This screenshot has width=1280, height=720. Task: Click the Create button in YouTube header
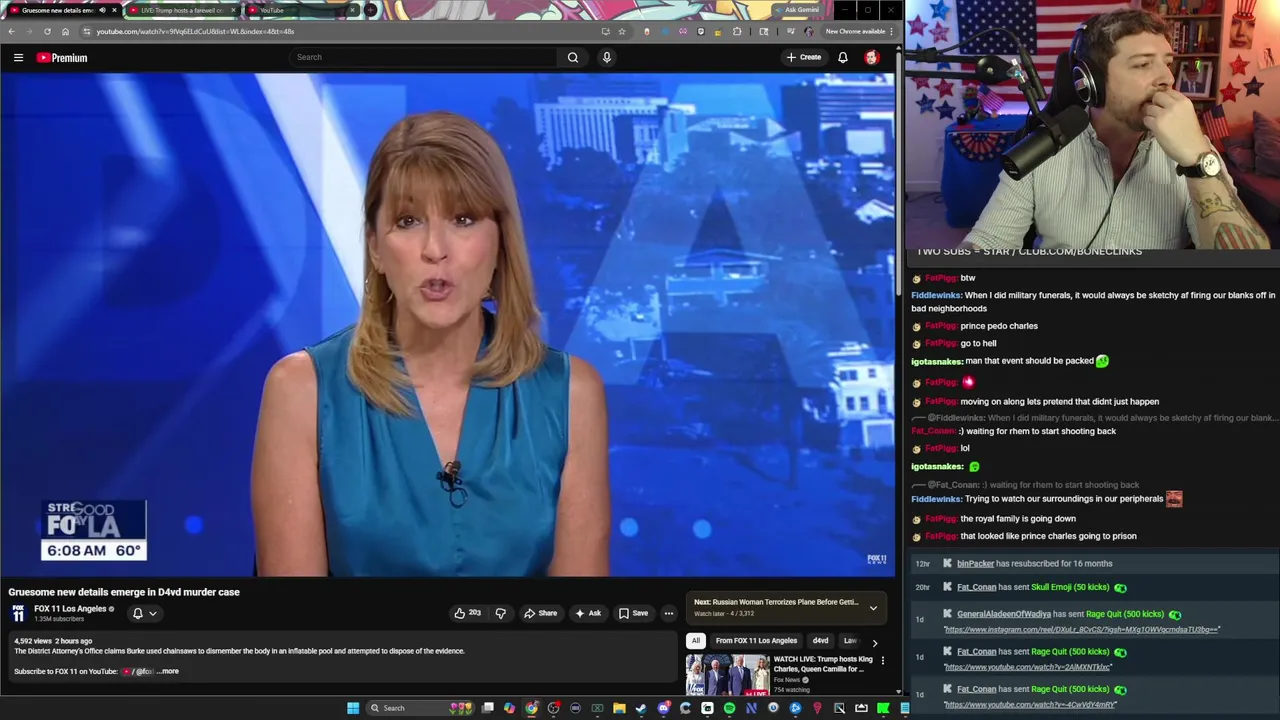(x=804, y=57)
